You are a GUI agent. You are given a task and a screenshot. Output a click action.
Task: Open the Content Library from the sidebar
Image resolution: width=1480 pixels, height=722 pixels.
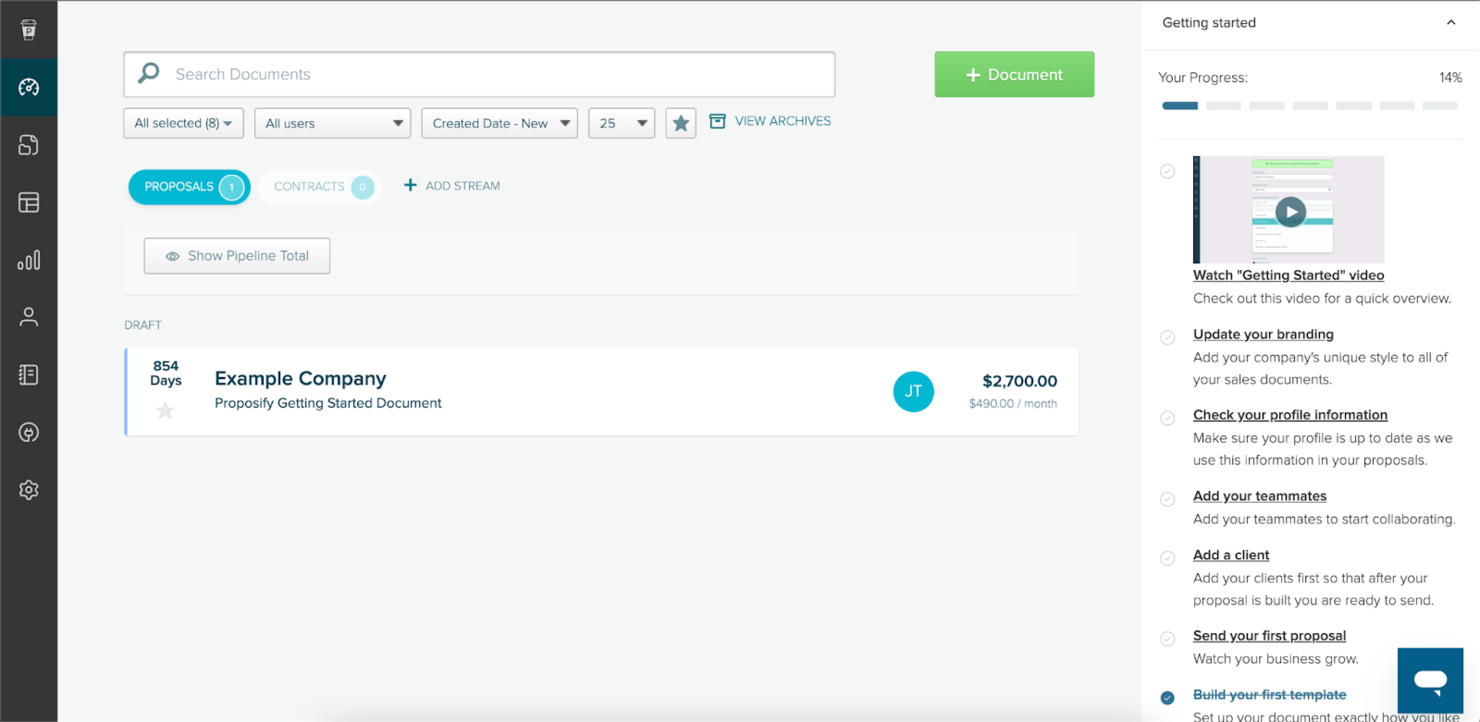[29, 375]
